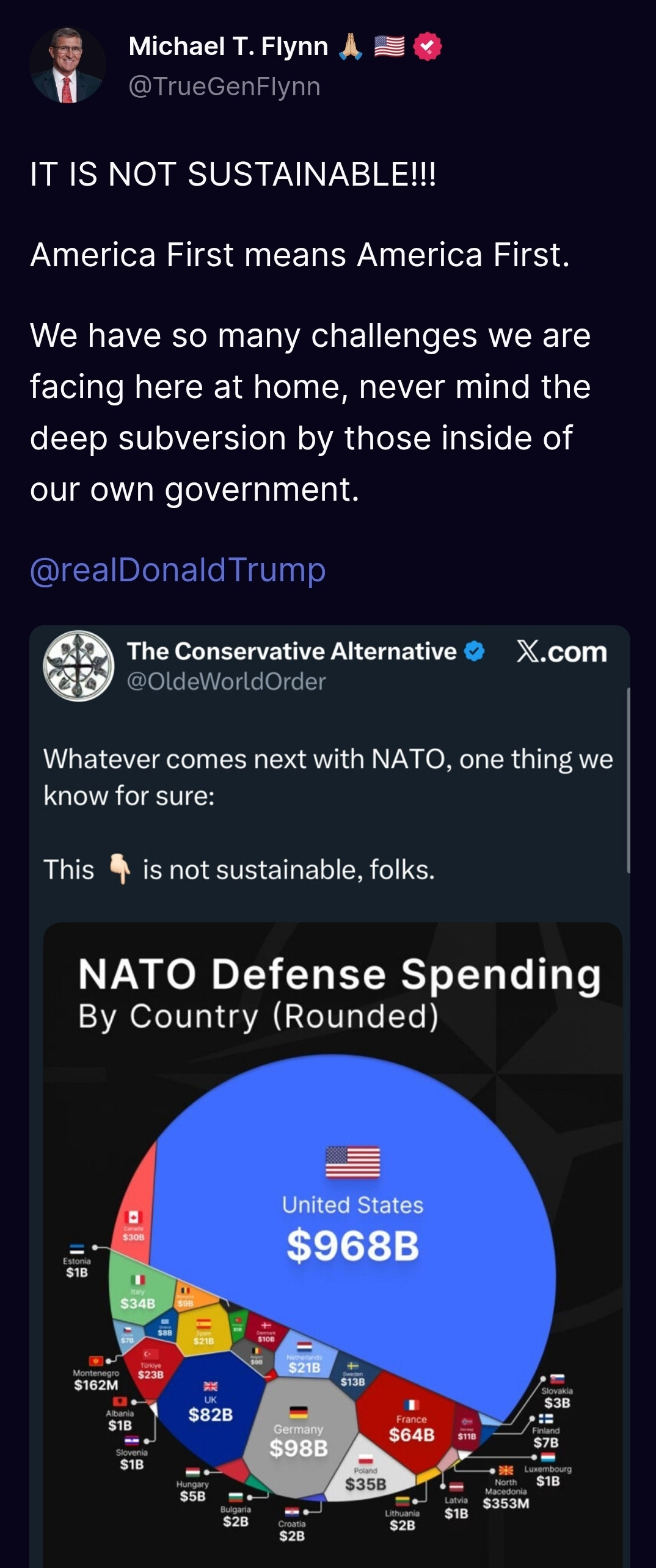
Task: Open the @TrueGenFlynn handle
Action: point(224,86)
